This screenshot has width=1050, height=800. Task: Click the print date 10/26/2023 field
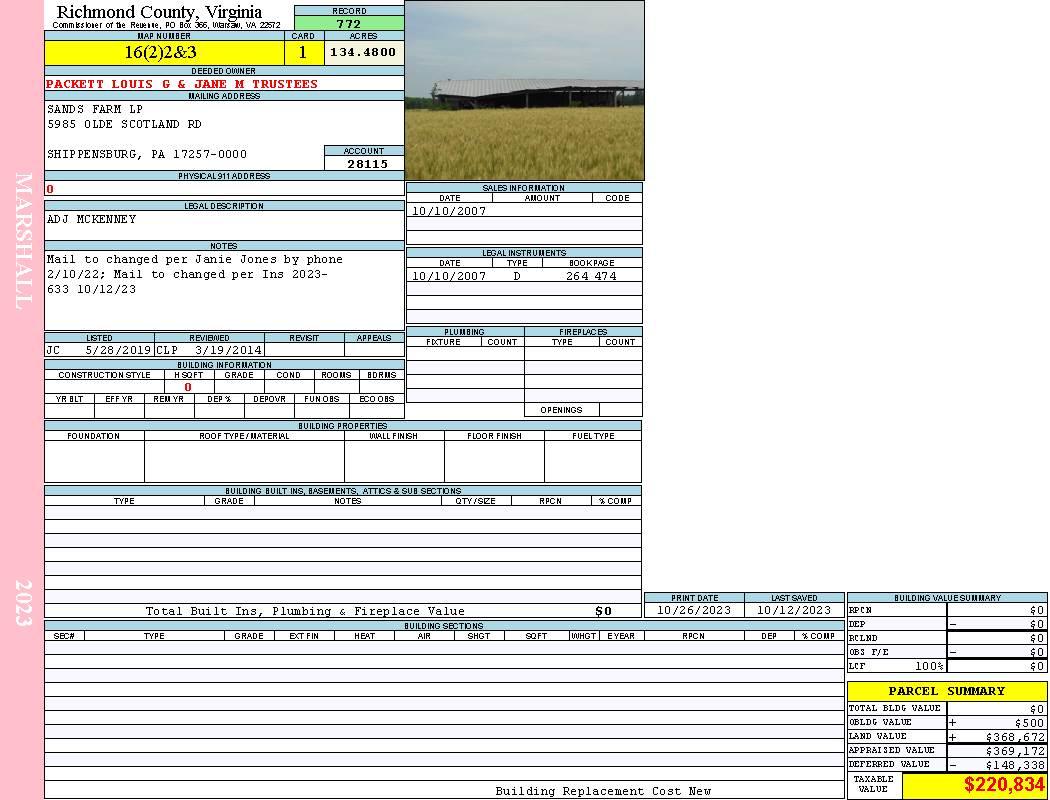694,610
